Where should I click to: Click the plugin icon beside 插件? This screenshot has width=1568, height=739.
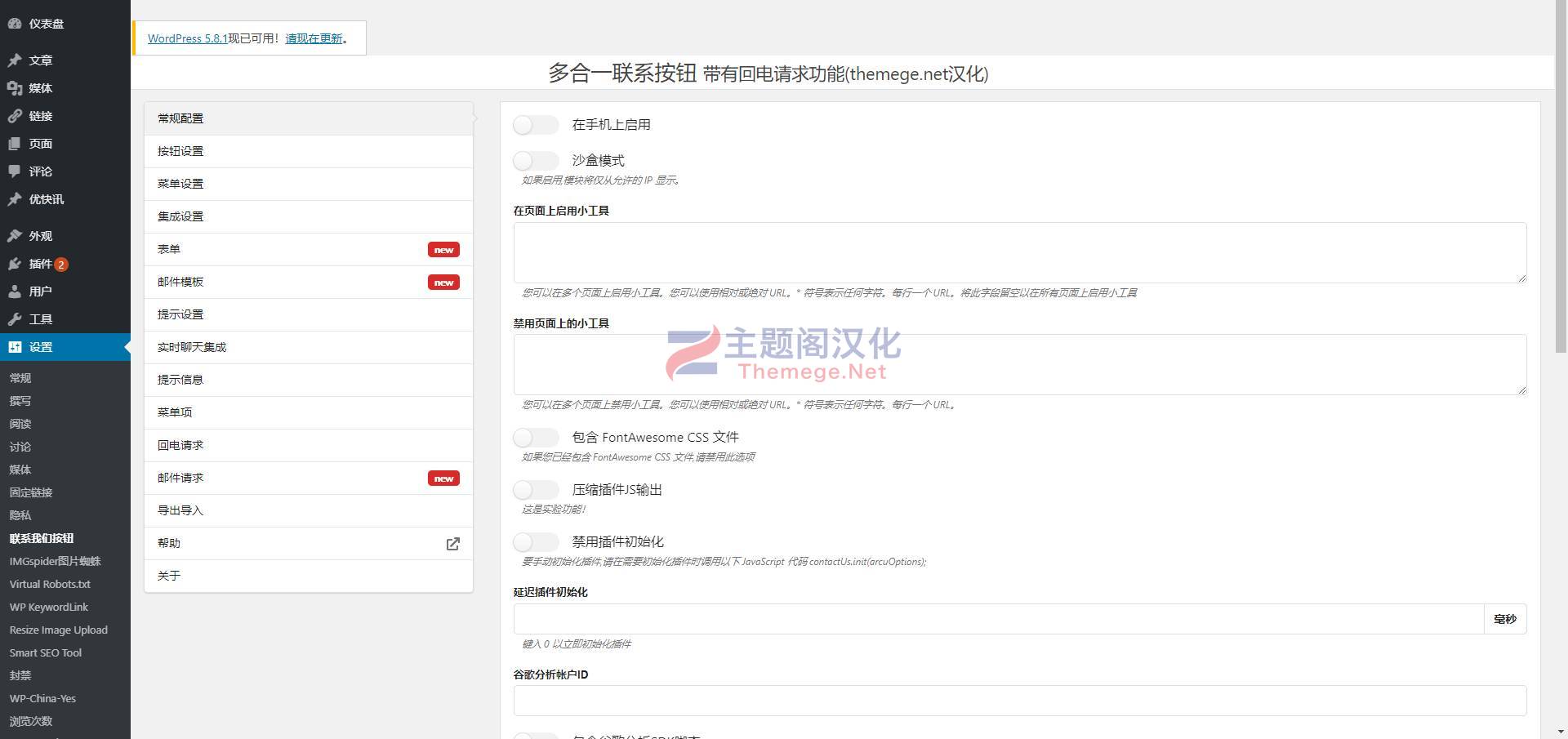pos(15,264)
